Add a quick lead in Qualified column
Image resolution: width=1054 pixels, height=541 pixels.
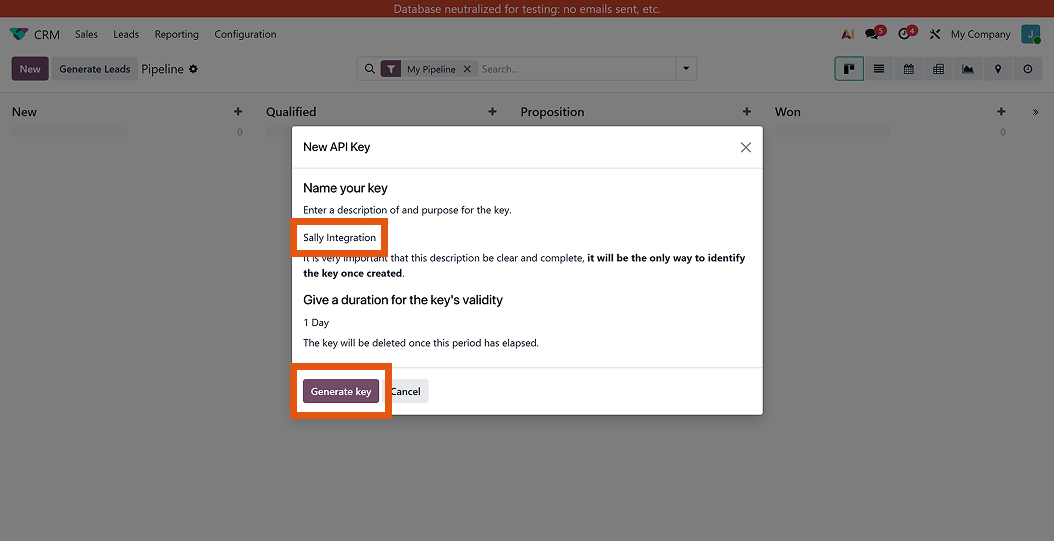[492, 112]
